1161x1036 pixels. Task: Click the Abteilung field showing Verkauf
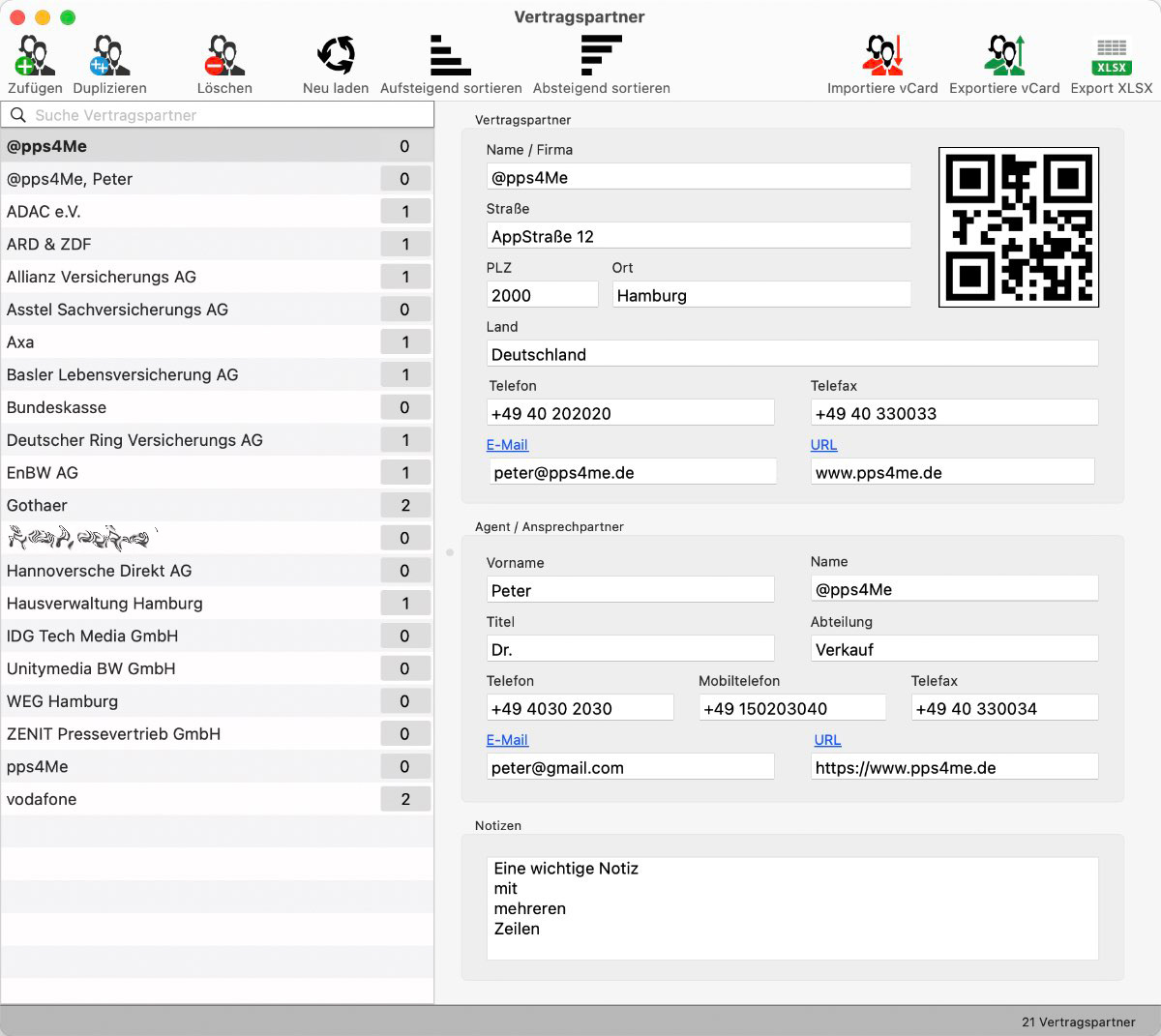[x=954, y=649]
